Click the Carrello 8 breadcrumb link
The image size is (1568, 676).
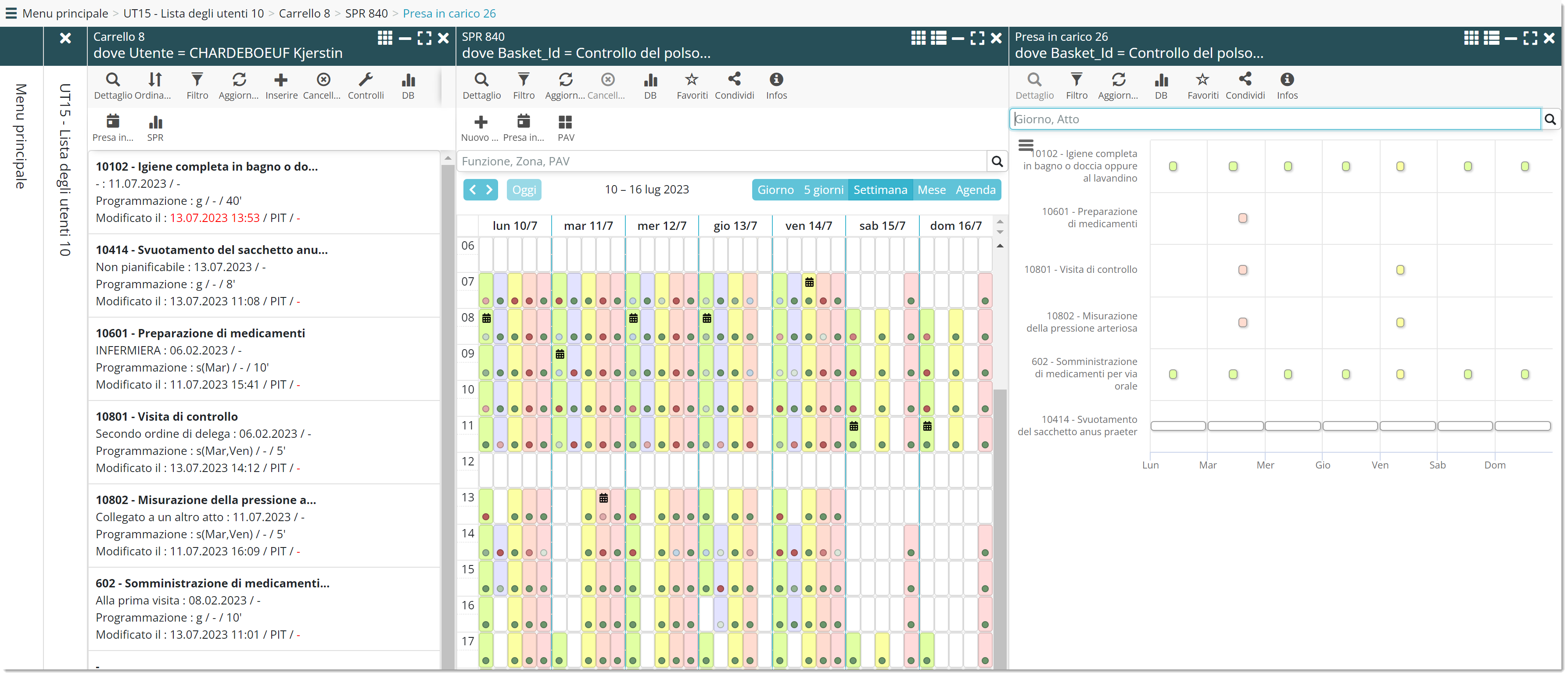coord(304,14)
